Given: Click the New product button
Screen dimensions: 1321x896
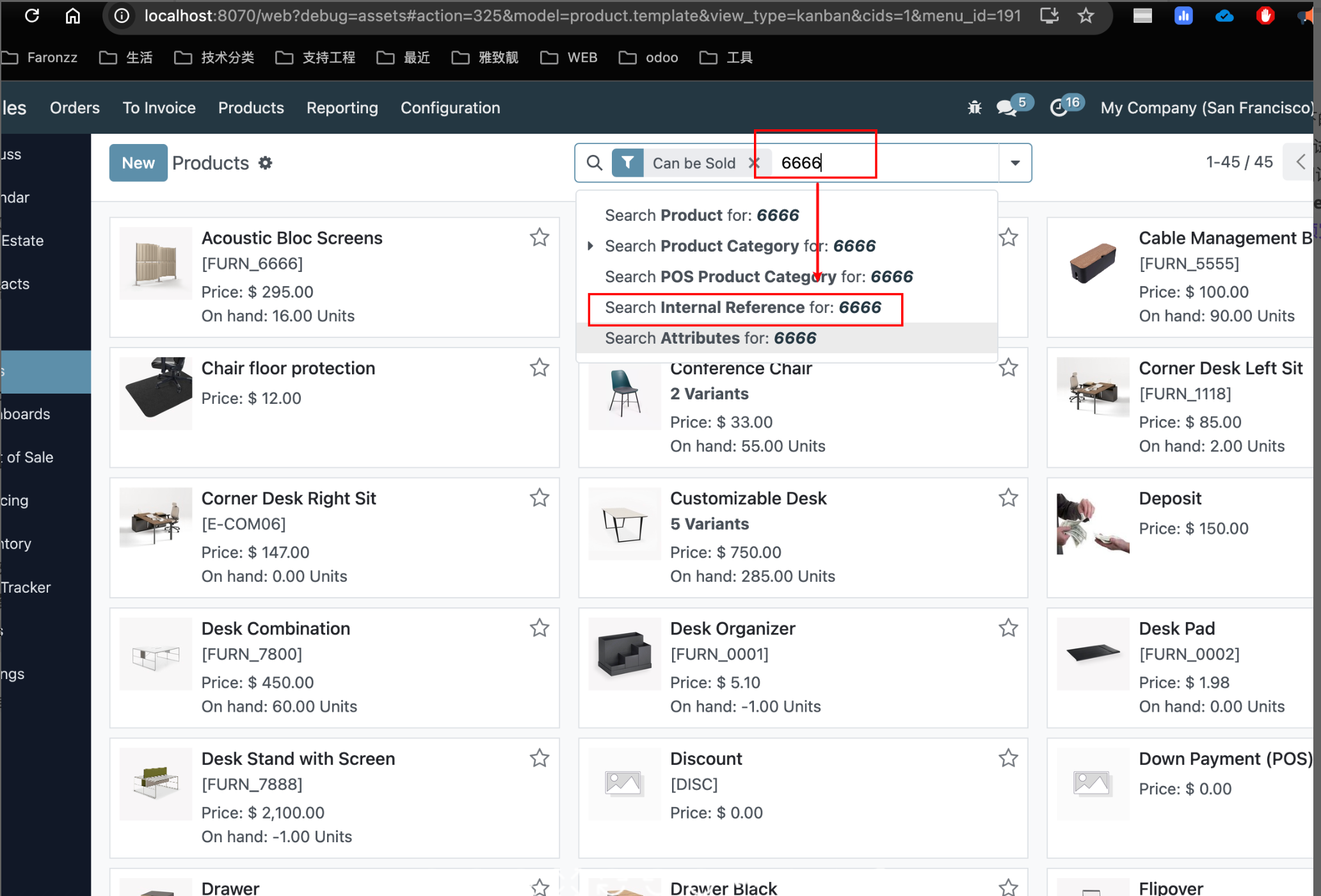Looking at the screenshot, I should tap(138, 163).
